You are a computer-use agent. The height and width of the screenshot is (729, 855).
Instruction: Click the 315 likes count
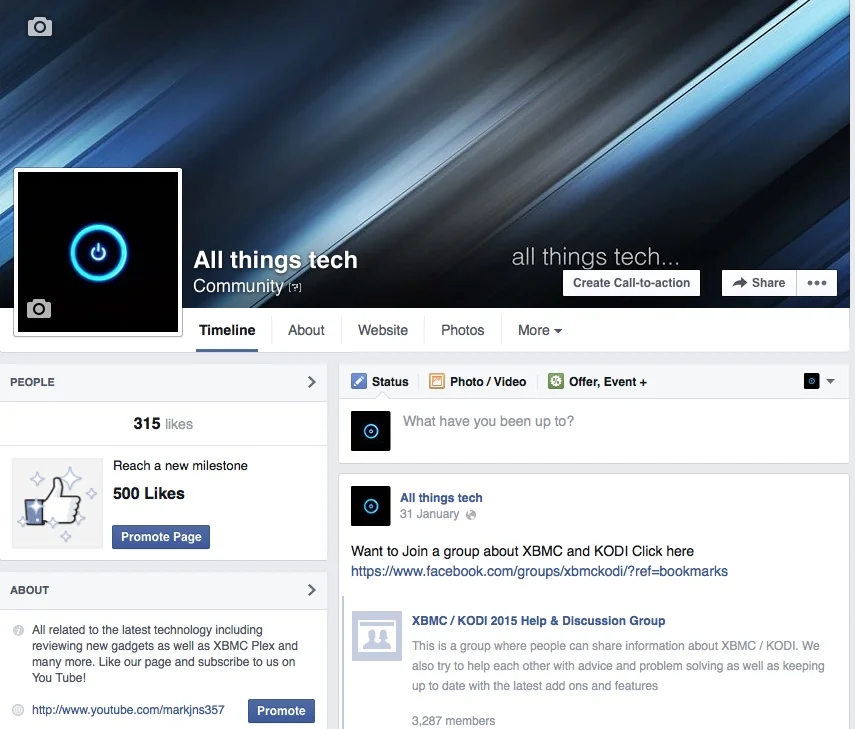[163, 424]
